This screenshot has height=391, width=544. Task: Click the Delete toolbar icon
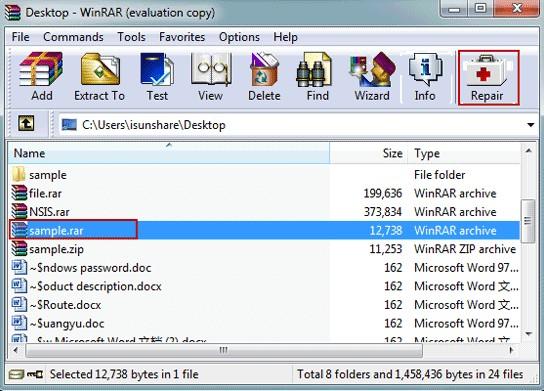click(x=264, y=77)
